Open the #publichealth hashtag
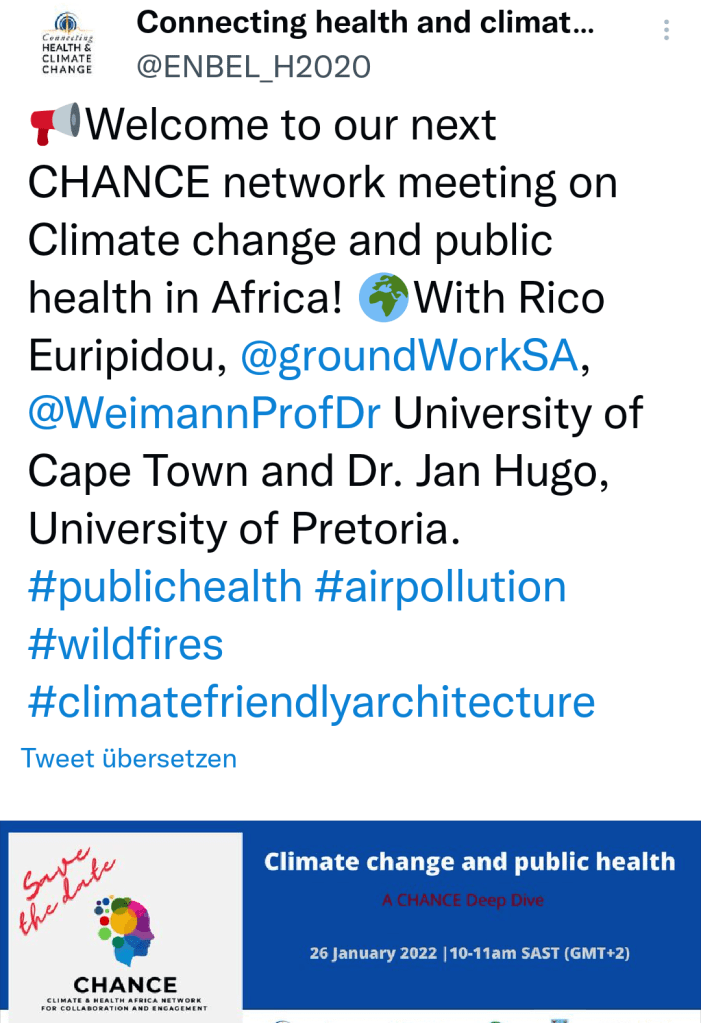Image resolution: width=701 pixels, height=1023 pixels. pyautogui.click(x=165, y=586)
